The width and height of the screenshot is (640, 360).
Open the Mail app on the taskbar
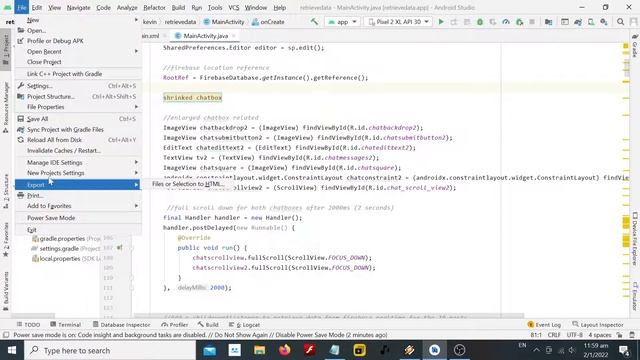point(210,350)
